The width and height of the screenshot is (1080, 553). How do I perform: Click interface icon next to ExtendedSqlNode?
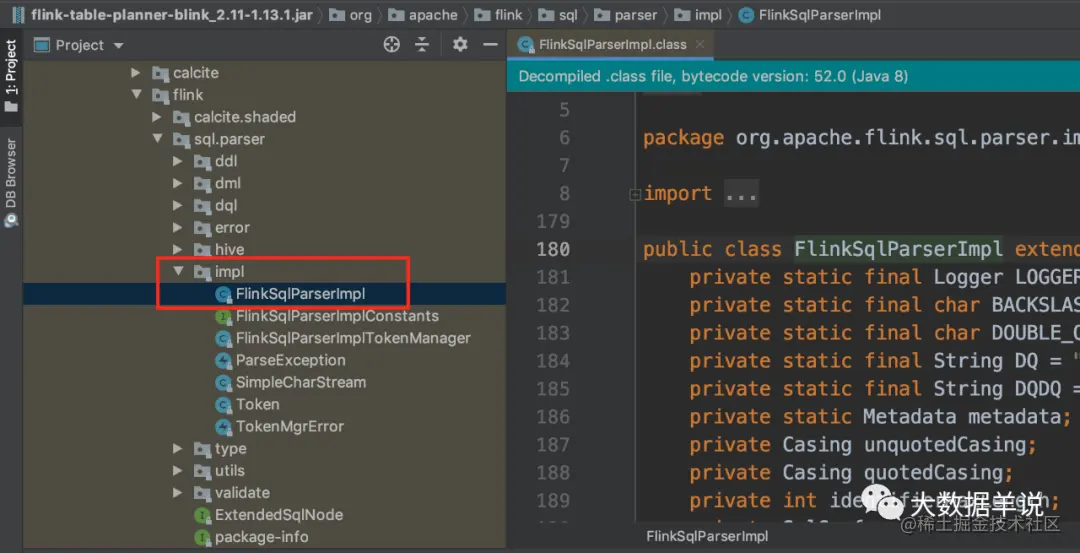tap(202, 514)
